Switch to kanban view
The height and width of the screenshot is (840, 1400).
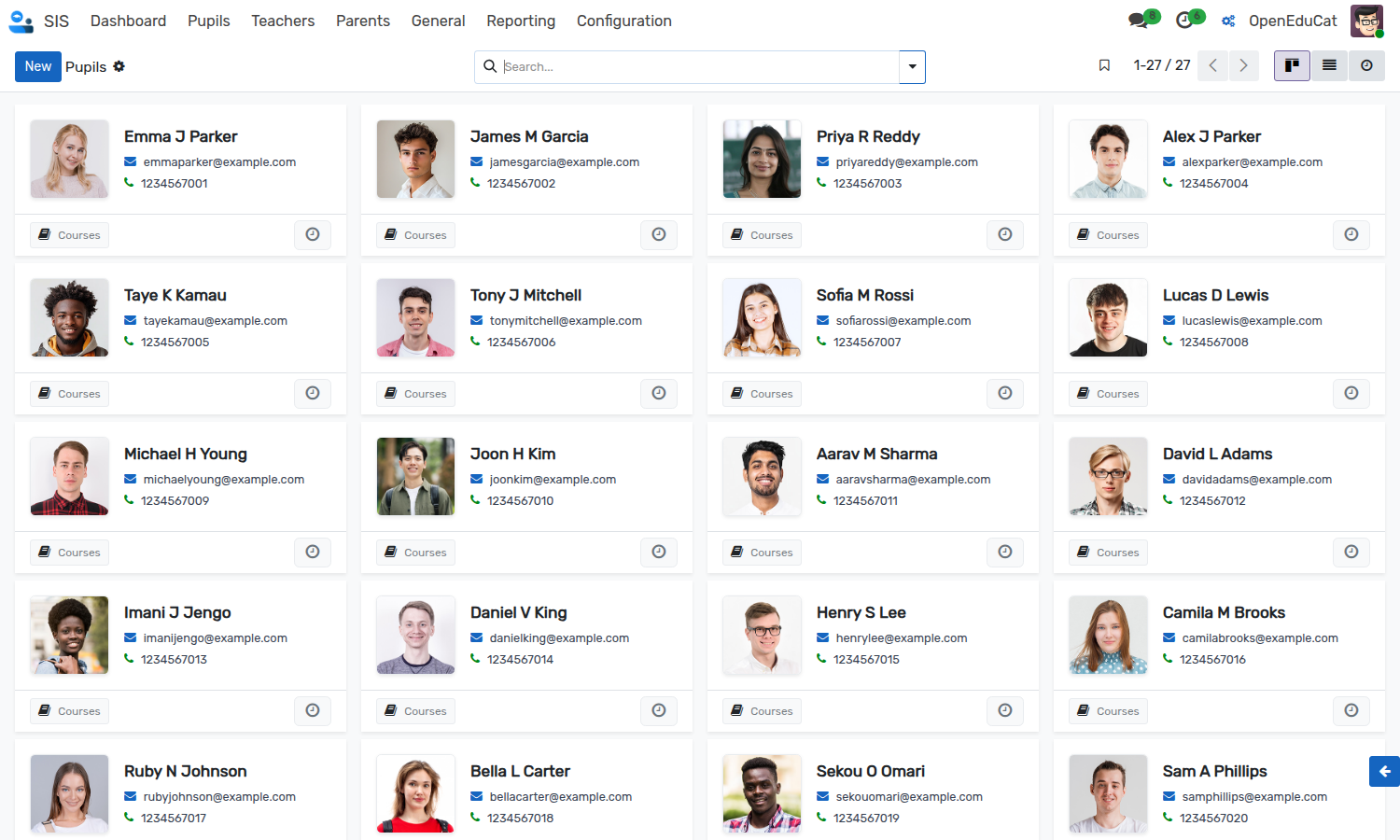pyautogui.click(x=1292, y=65)
